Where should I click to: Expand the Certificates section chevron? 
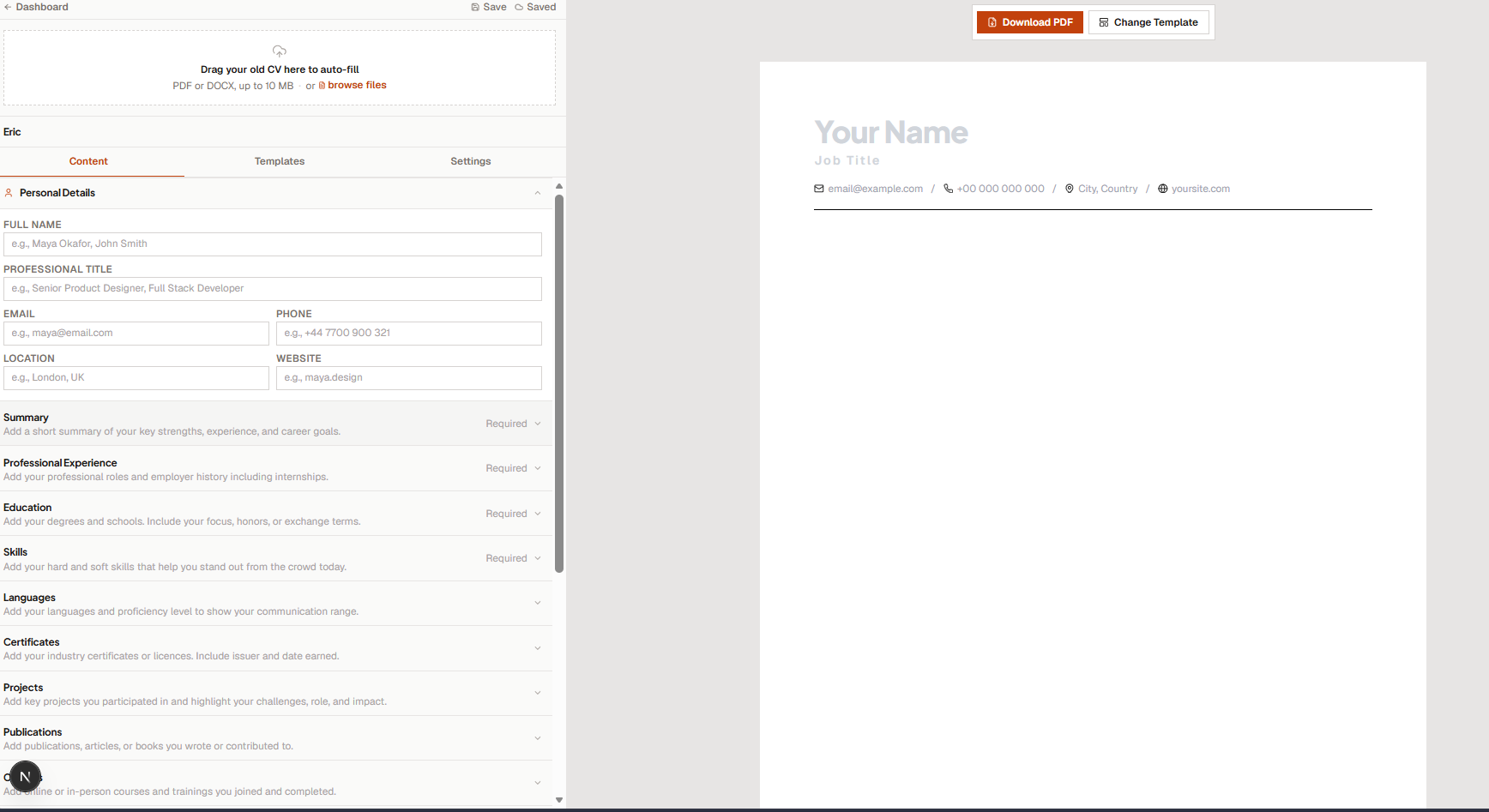(x=538, y=648)
